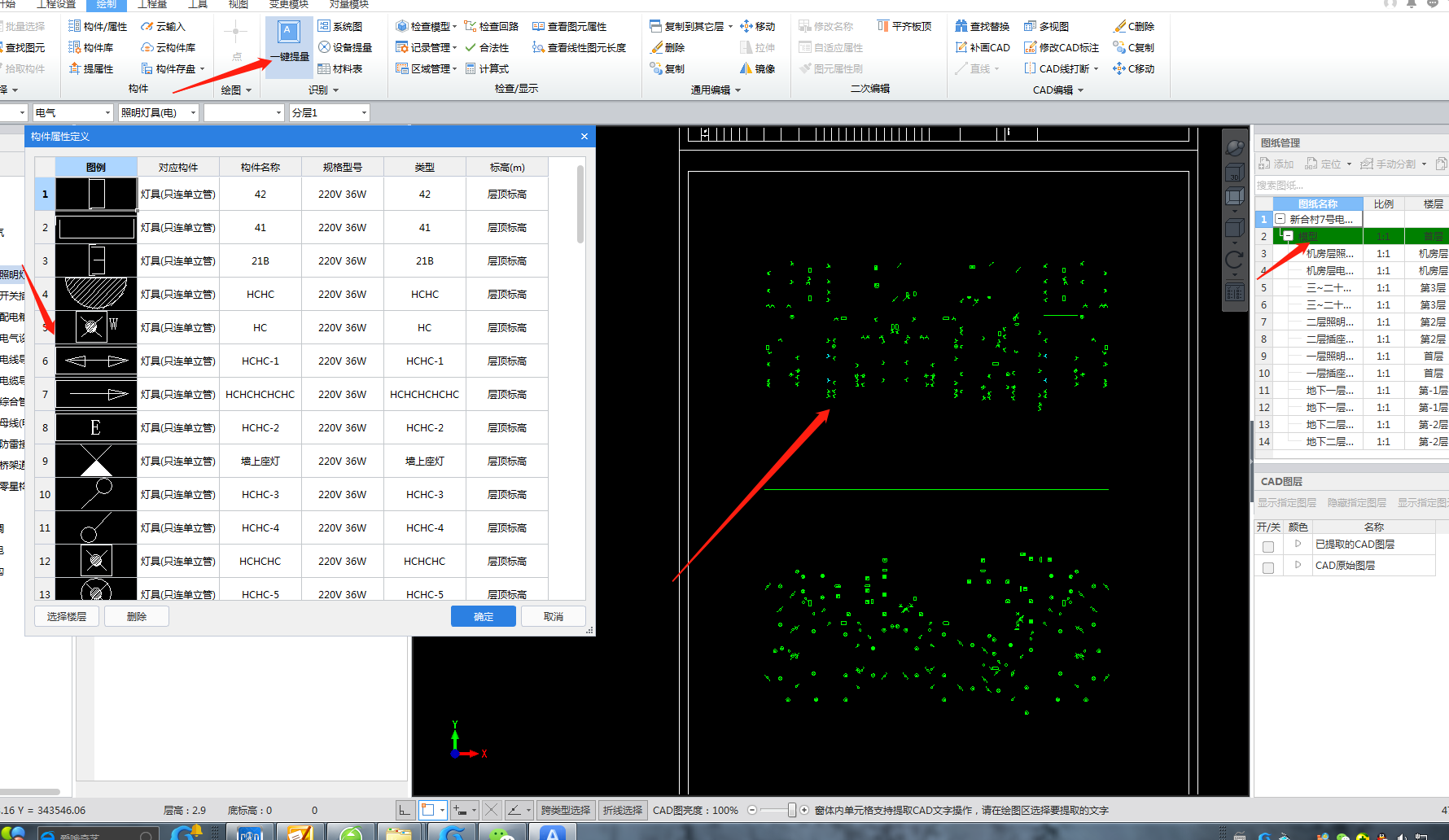Viewport: 1449px width, 840px height.
Task: Switch to the 对量模块 ribbon tab
Action: [x=349, y=4]
